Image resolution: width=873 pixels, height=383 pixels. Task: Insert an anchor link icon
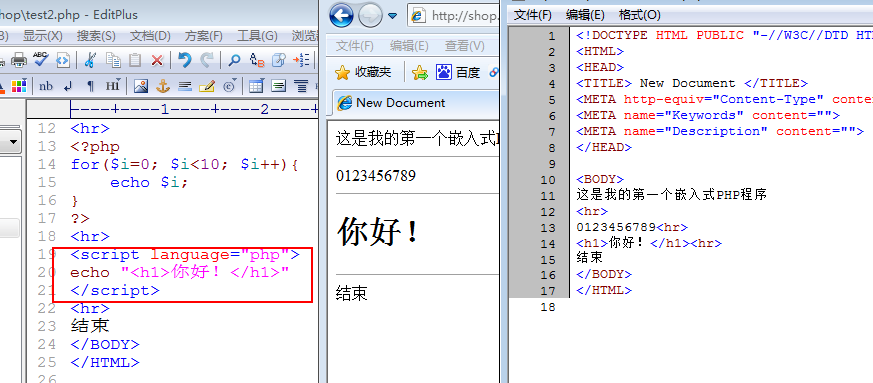pos(163,86)
